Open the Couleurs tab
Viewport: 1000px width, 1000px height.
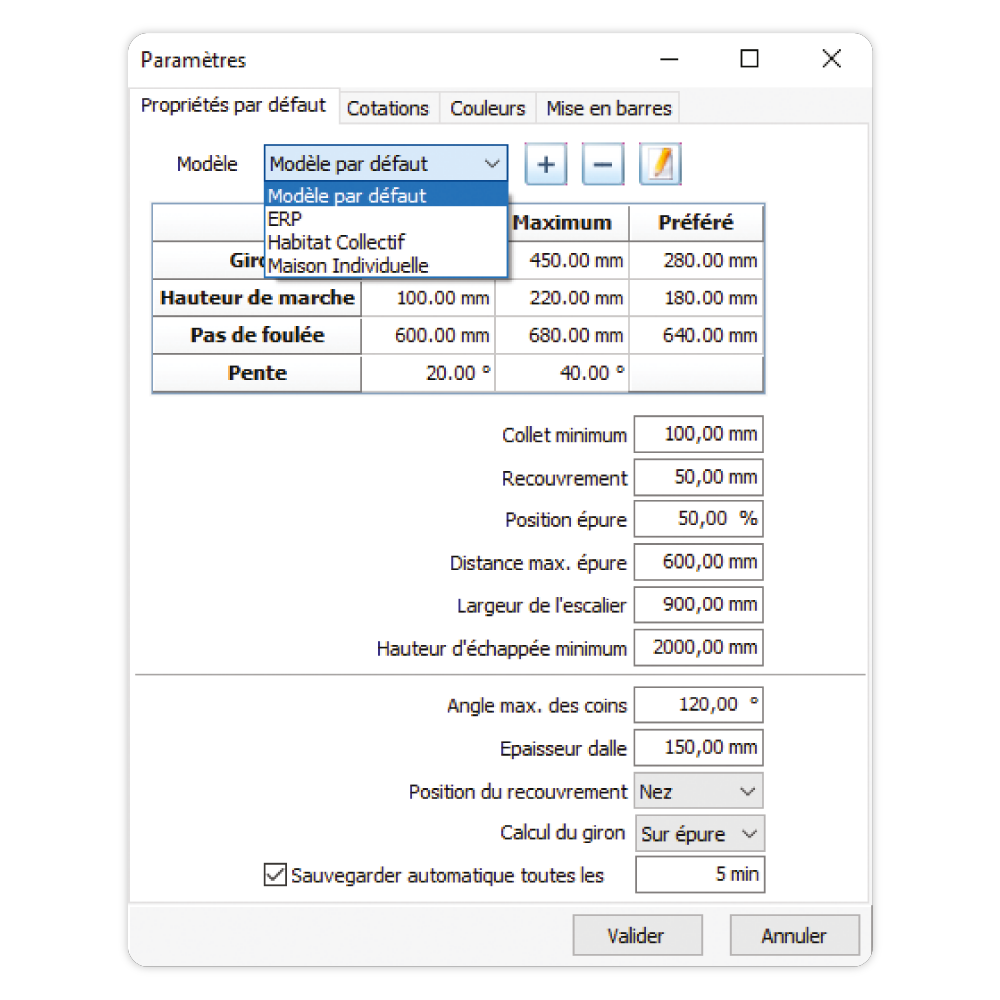[488, 109]
